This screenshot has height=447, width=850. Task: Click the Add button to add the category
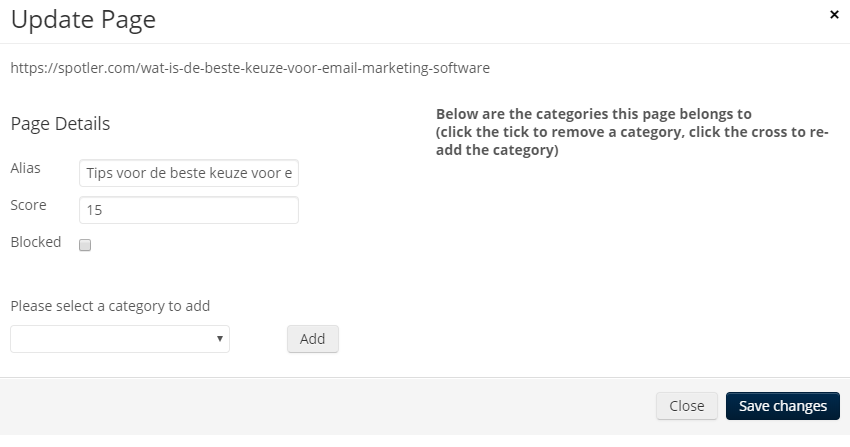coord(313,339)
